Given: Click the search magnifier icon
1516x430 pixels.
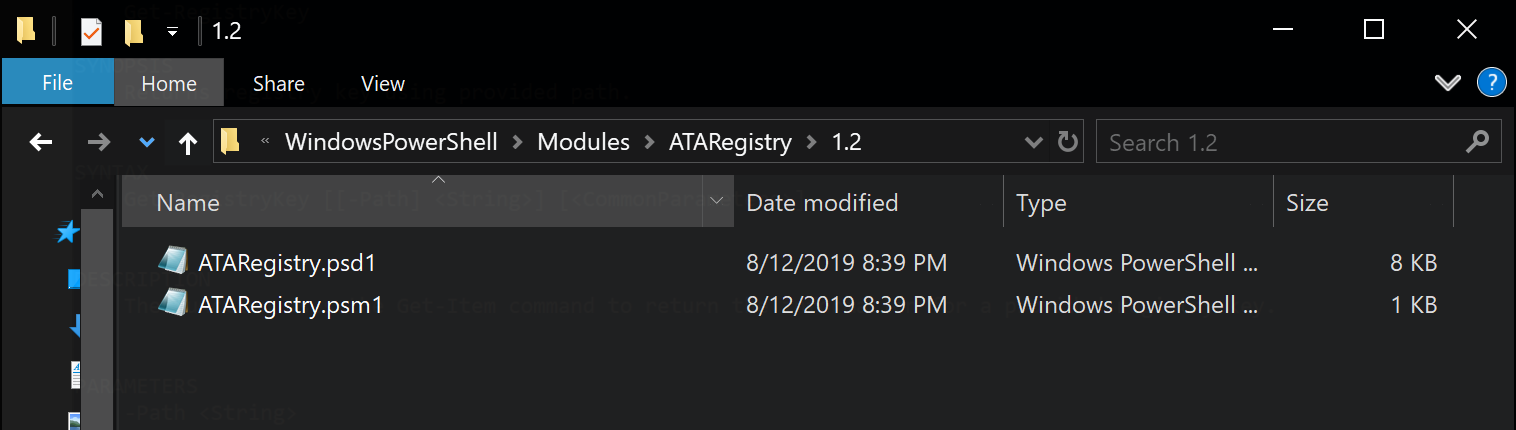Looking at the screenshot, I should tap(1477, 142).
